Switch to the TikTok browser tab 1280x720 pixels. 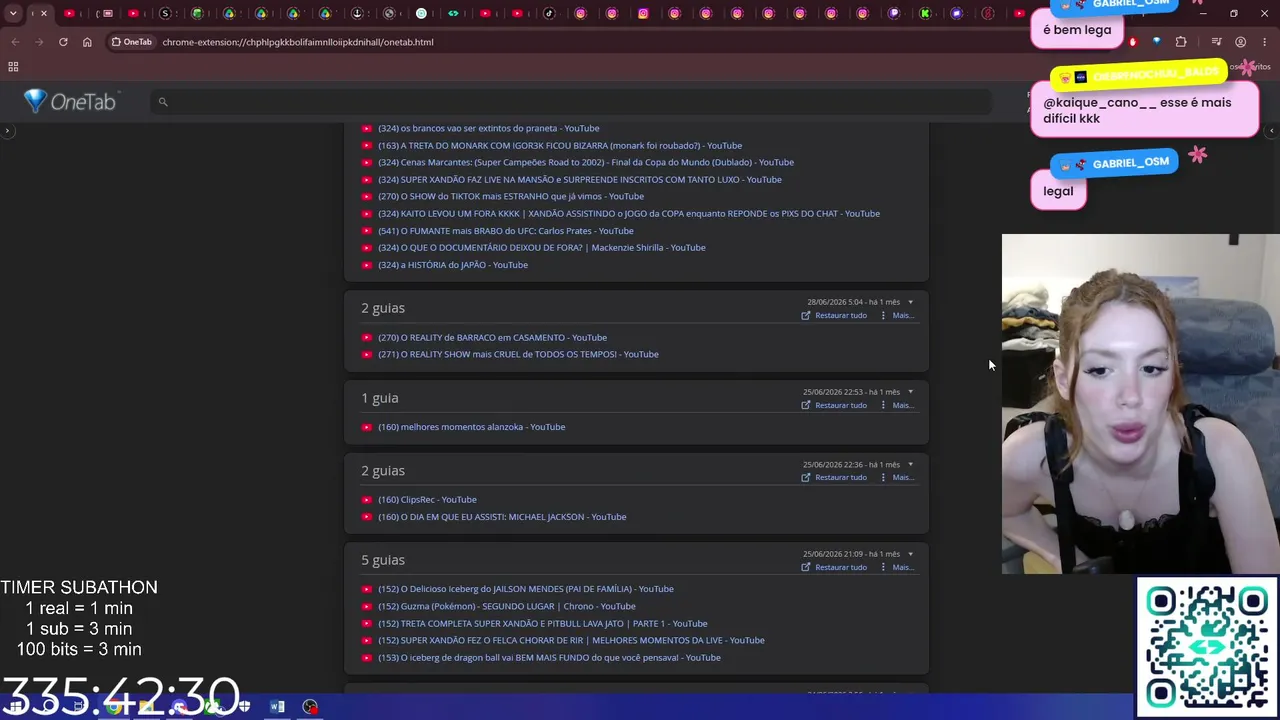coord(549,14)
